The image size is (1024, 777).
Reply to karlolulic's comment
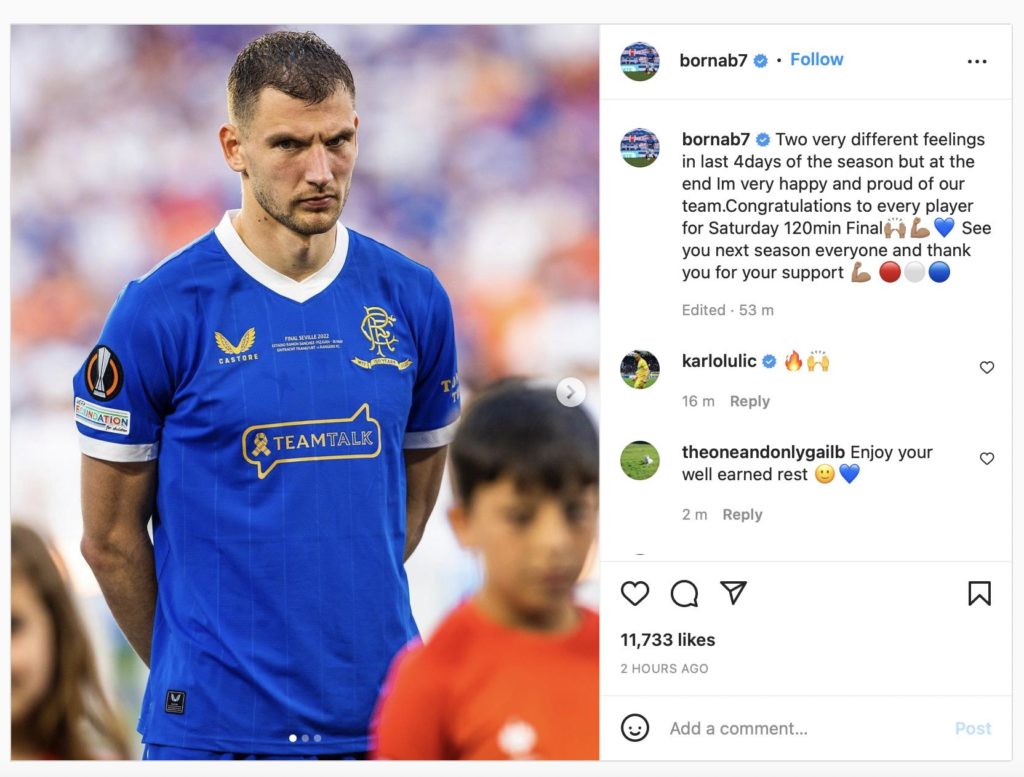(750, 401)
